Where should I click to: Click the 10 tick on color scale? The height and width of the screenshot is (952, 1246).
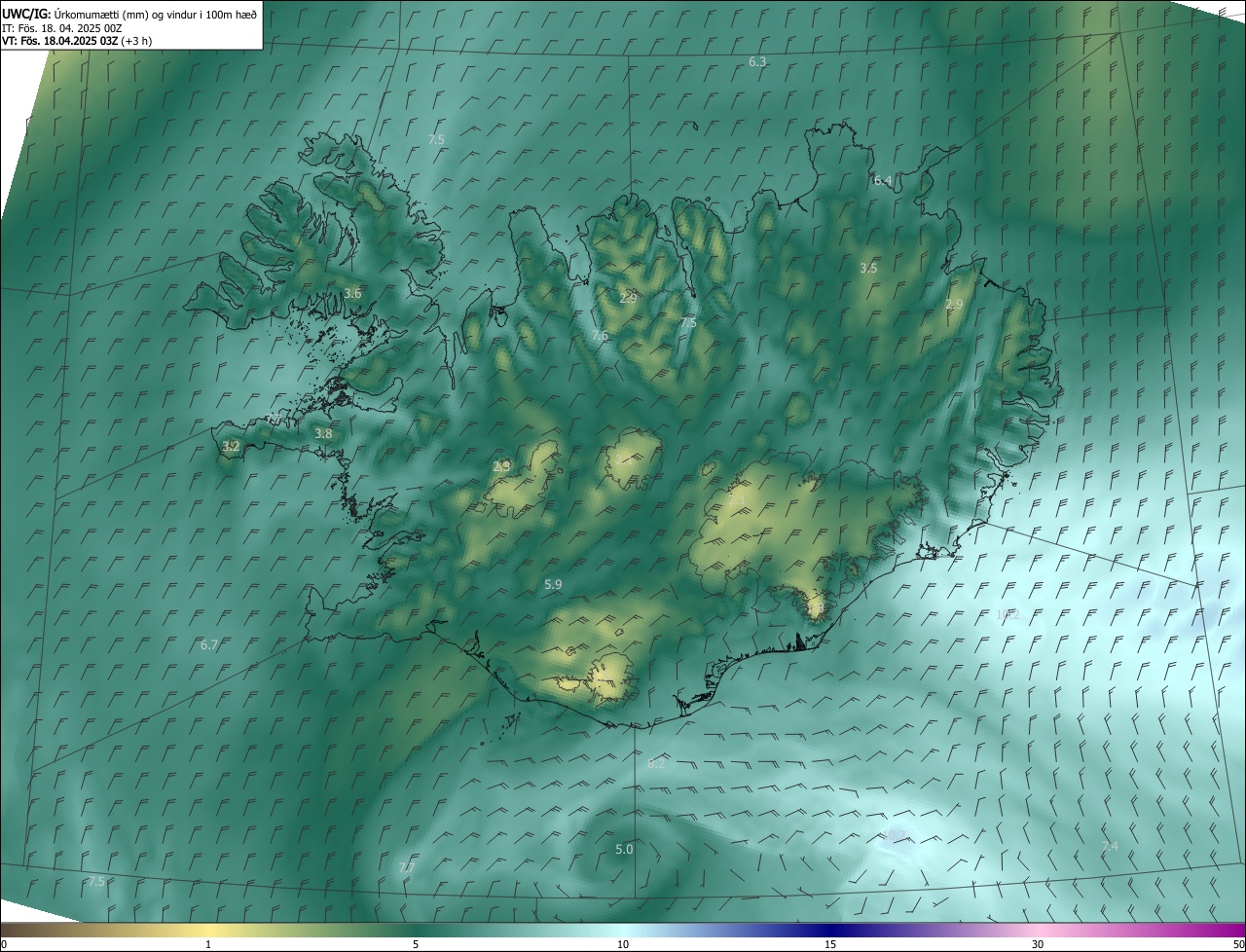[x=623, y=944]
